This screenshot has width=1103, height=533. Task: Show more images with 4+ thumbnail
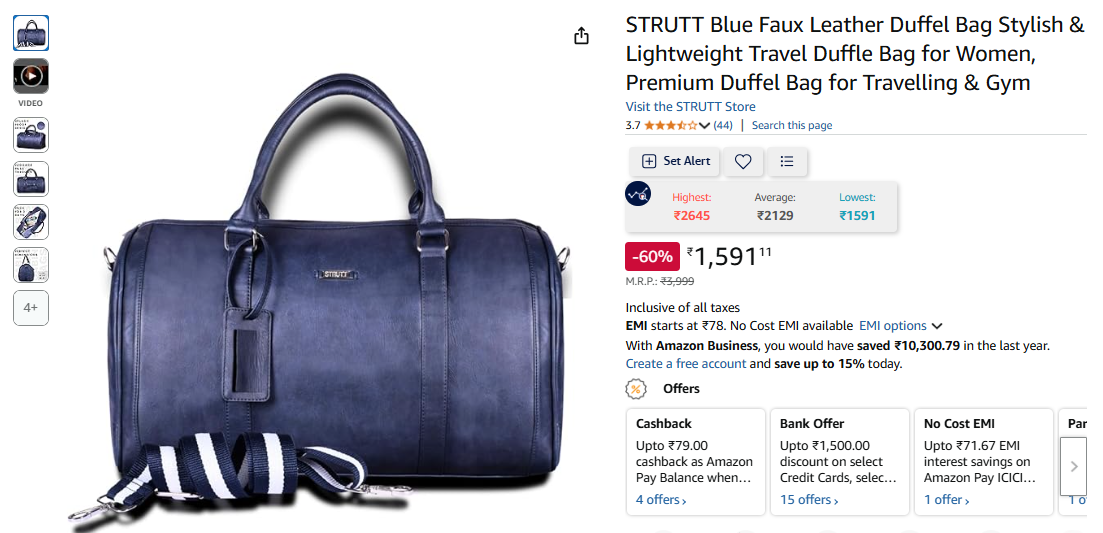[x=31, y=308]
